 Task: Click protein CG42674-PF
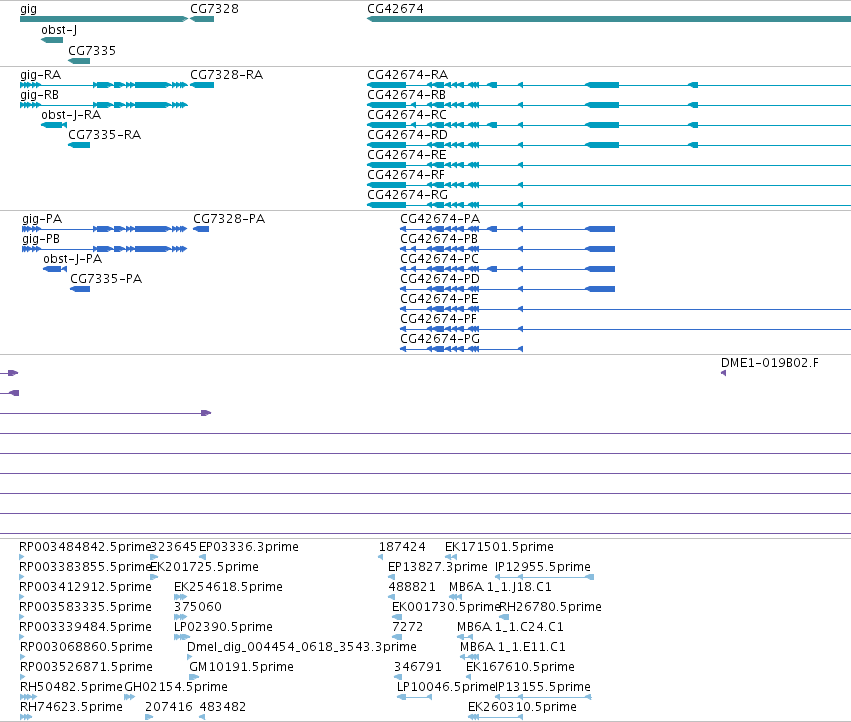click(439, 319)
